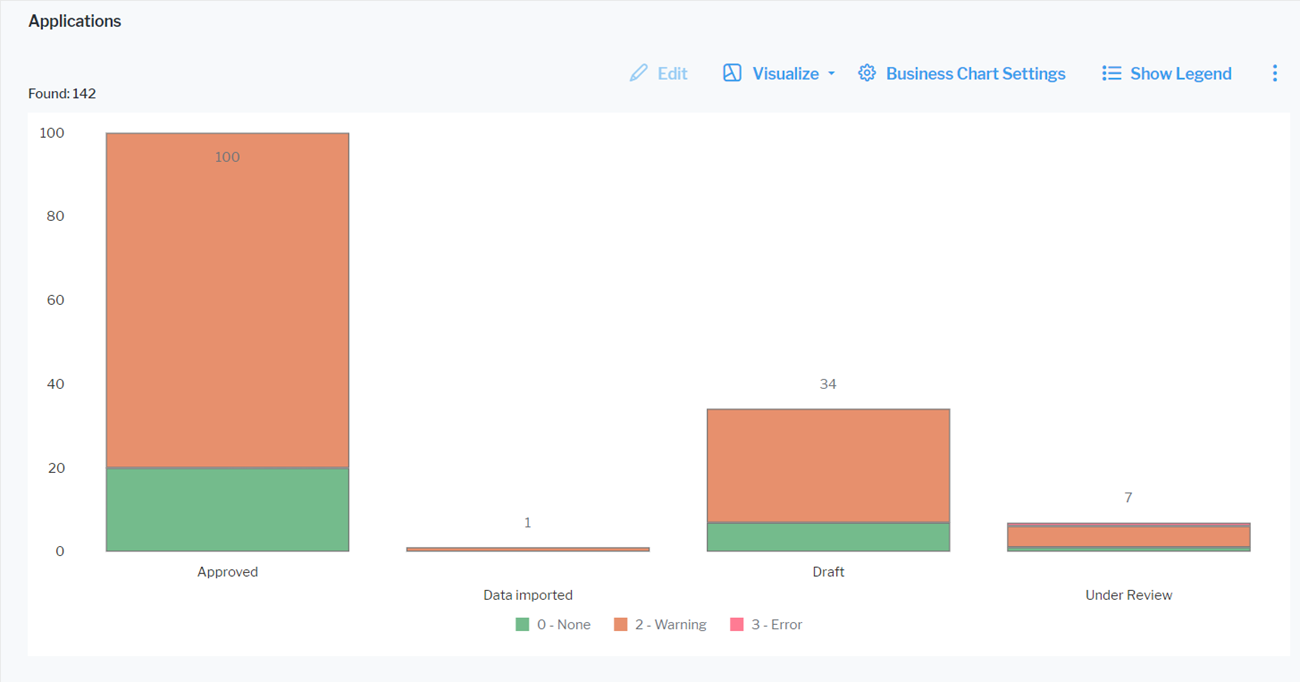Click the orange '2 - Warning' legend swatch
The height and width of the screenshot is (682, 1300).
coord(623,623)
